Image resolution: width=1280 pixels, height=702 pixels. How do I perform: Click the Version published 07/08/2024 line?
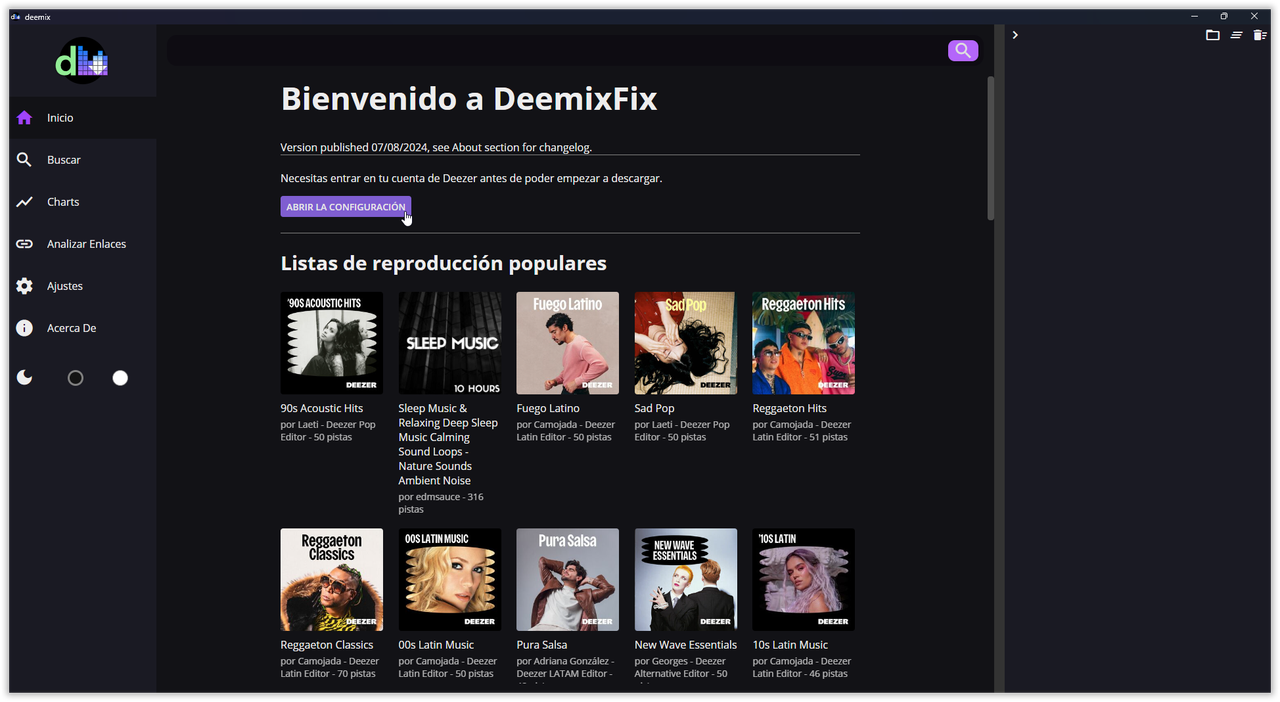436,148
